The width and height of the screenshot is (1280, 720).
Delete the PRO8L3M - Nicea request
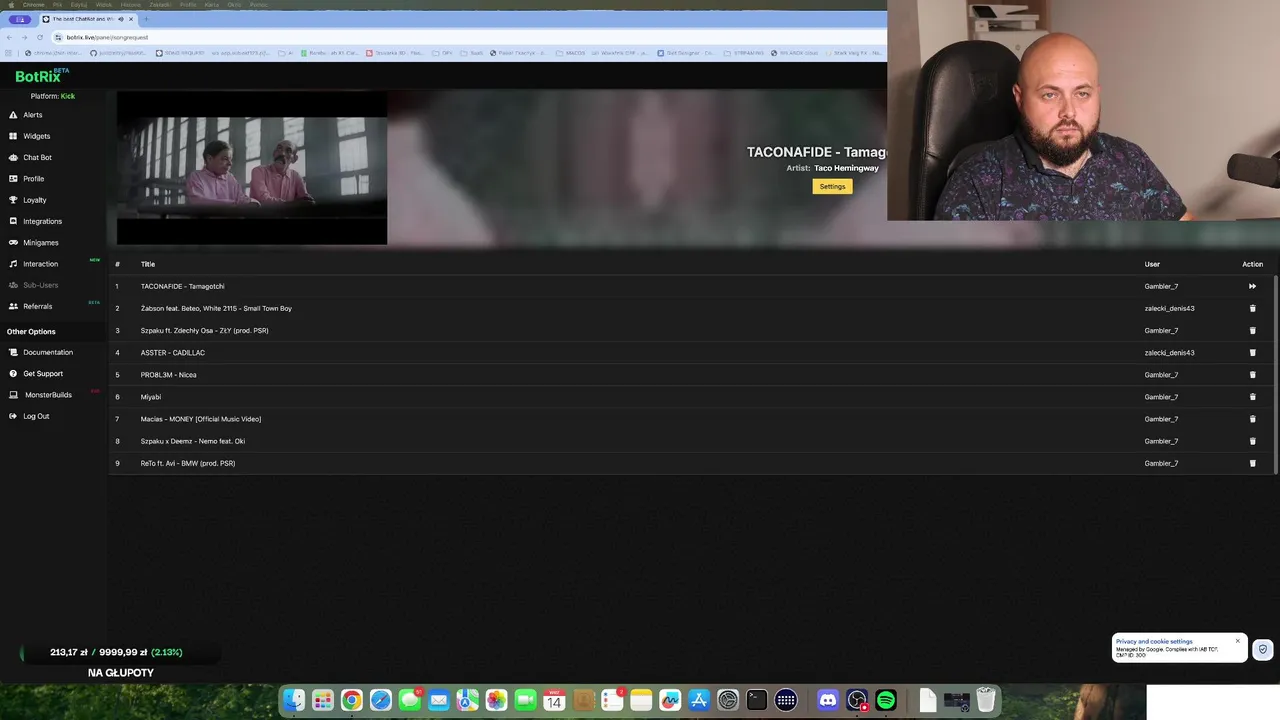pos(1252,375)
